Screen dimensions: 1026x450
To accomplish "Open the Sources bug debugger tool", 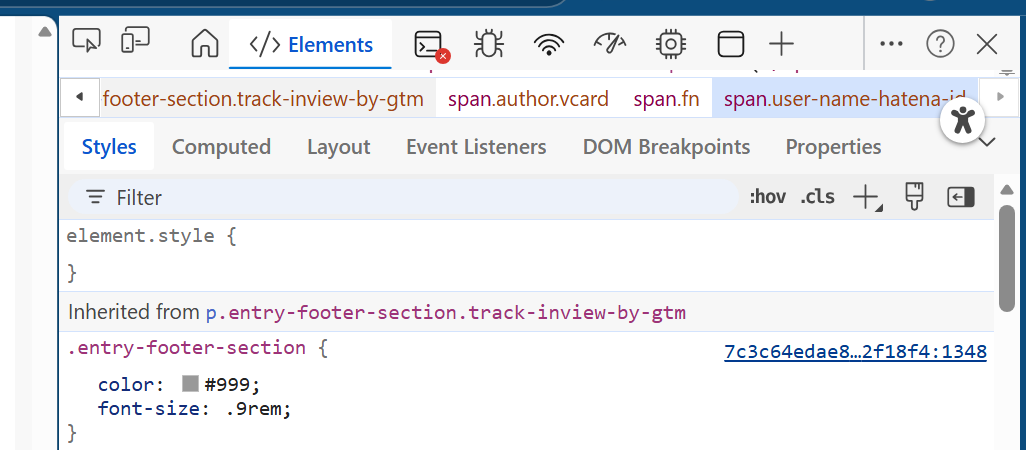I will click(x=489, y=44).
